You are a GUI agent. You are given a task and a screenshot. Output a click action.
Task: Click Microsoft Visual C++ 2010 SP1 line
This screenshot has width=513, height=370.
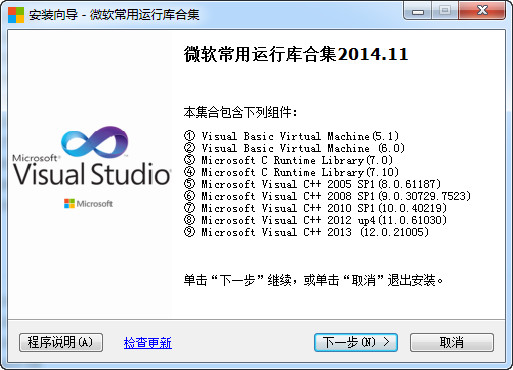(315, 208)
